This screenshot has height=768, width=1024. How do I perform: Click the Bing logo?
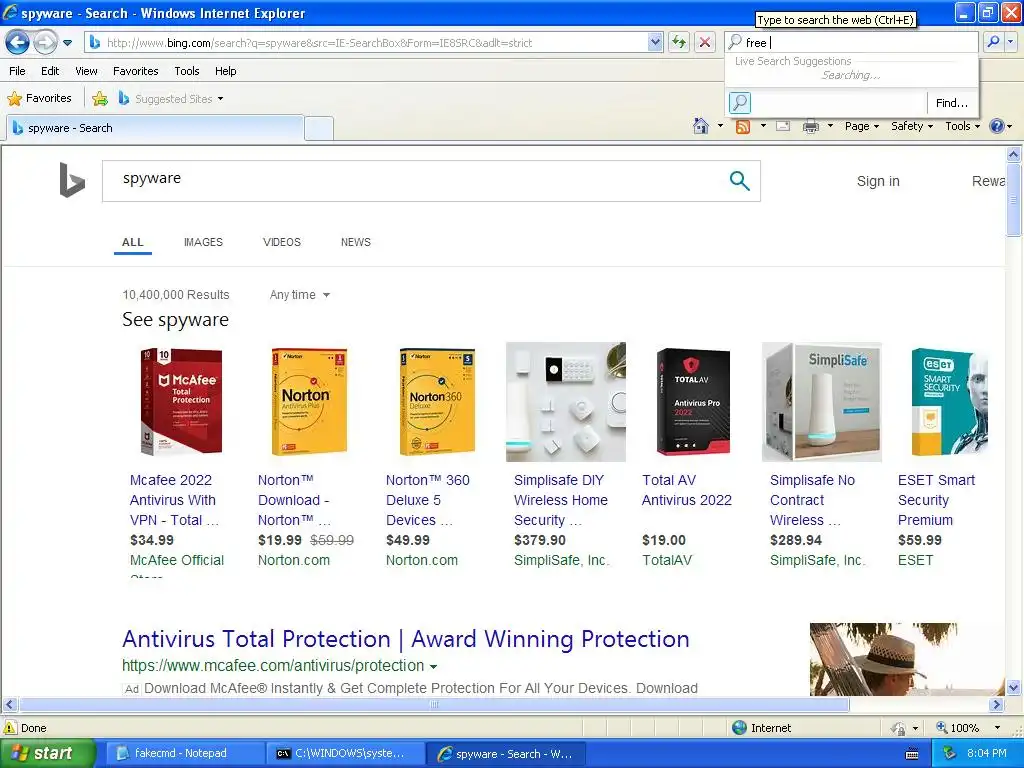[72, 180]
